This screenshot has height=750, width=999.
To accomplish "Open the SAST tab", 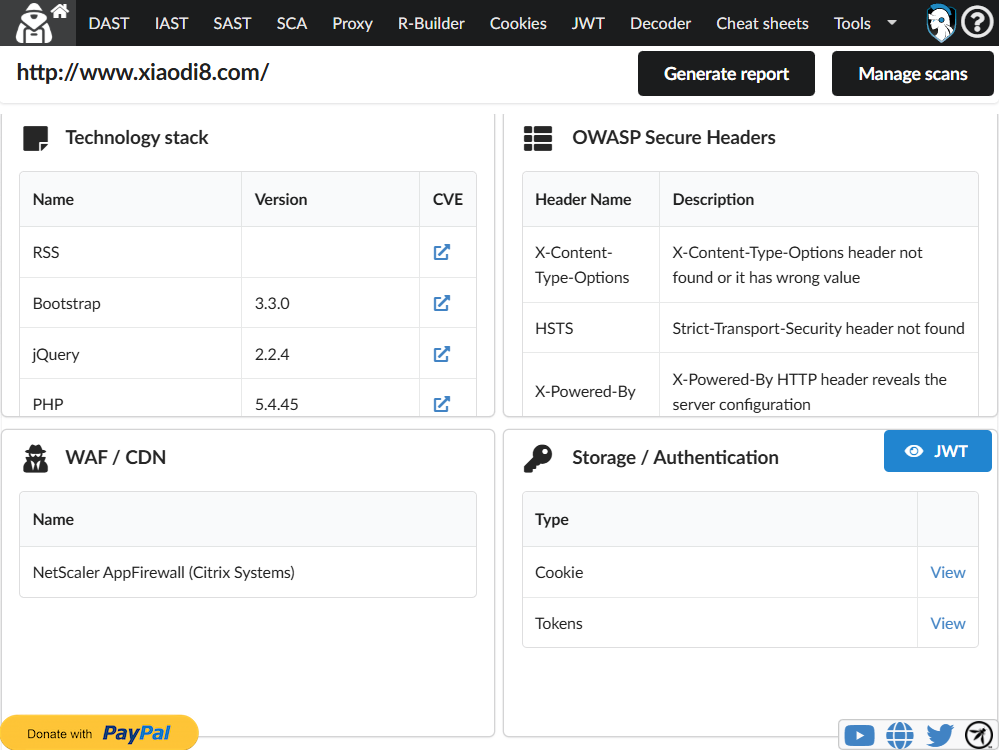I will [x=232, y=24].
